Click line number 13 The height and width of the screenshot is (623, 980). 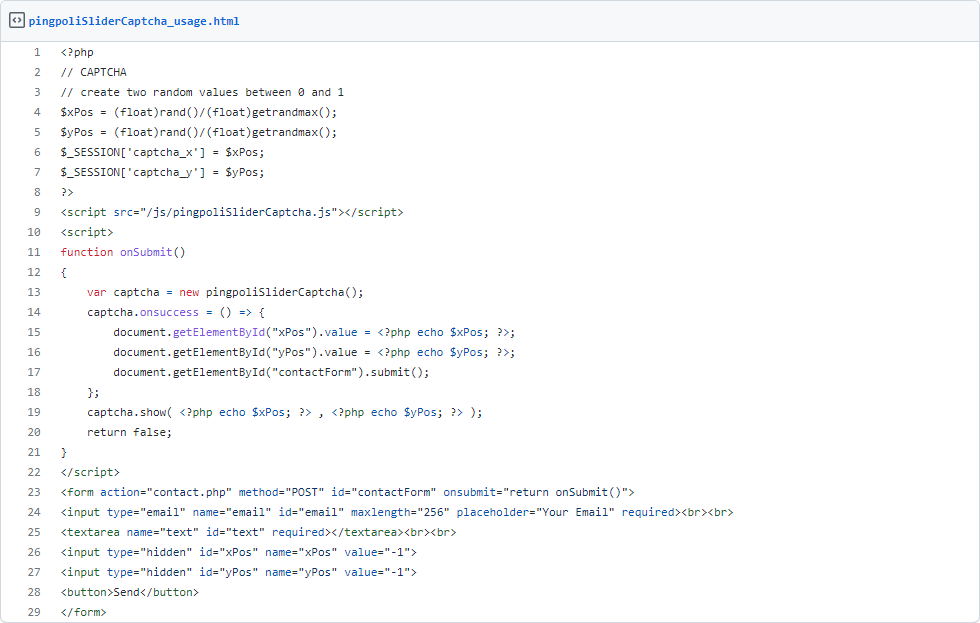click(34, 292)
